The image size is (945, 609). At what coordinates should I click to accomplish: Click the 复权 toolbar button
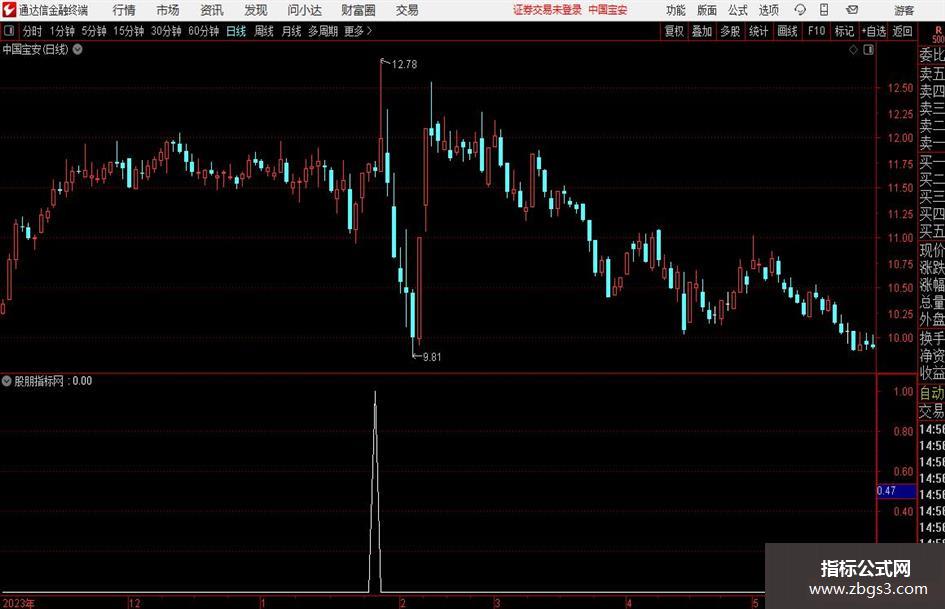[x=674, y=31]
